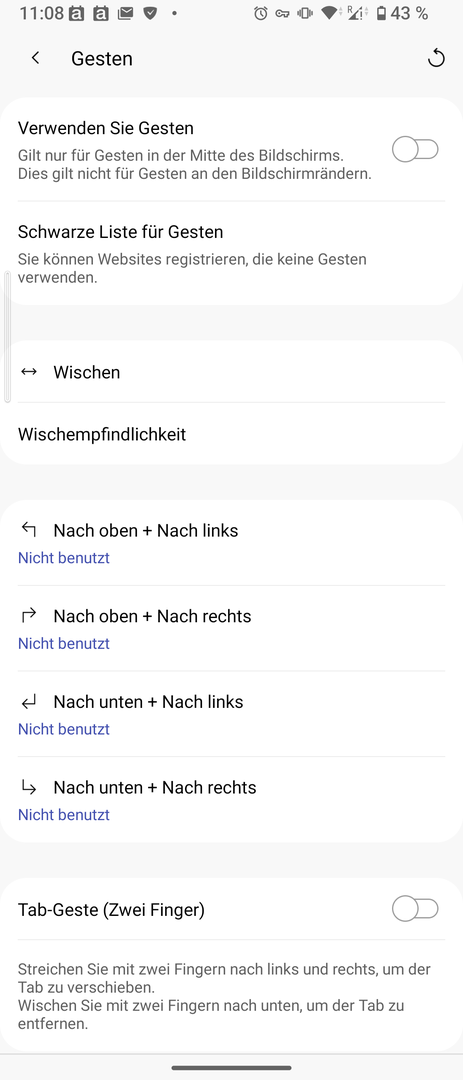Tap the scrollbar handle on left edge
Viewport: 463px width, 1080px height.
pos(8,337)
